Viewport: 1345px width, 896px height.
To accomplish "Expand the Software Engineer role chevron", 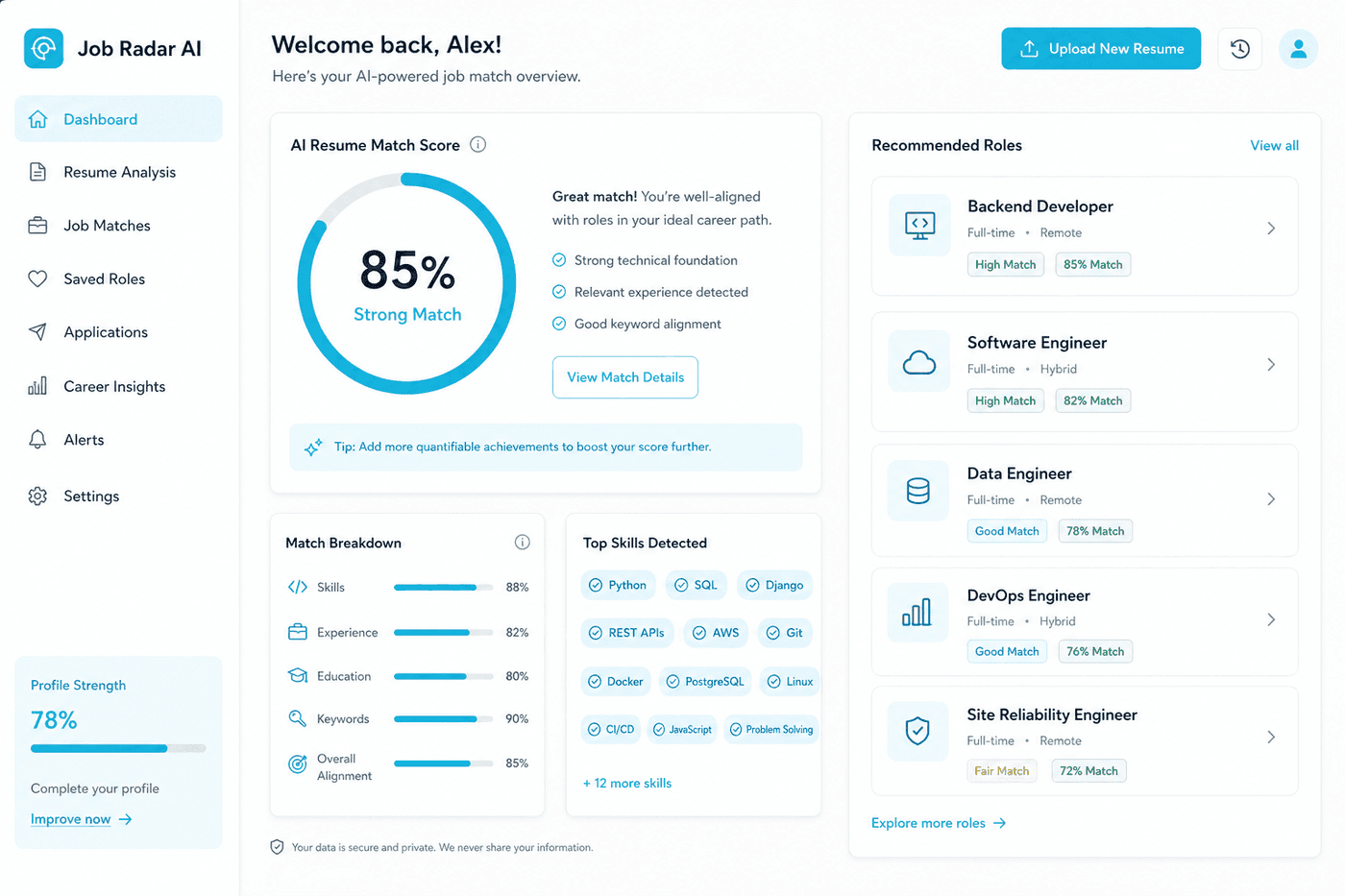I will click(1271, 365).
